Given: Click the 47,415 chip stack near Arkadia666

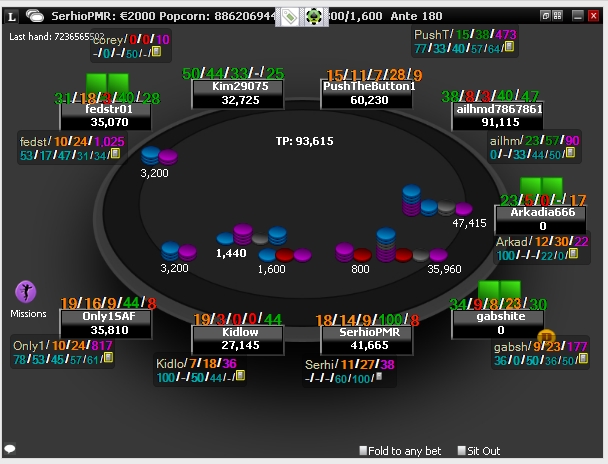Looking at the screenshot, I should pos(437,201).
